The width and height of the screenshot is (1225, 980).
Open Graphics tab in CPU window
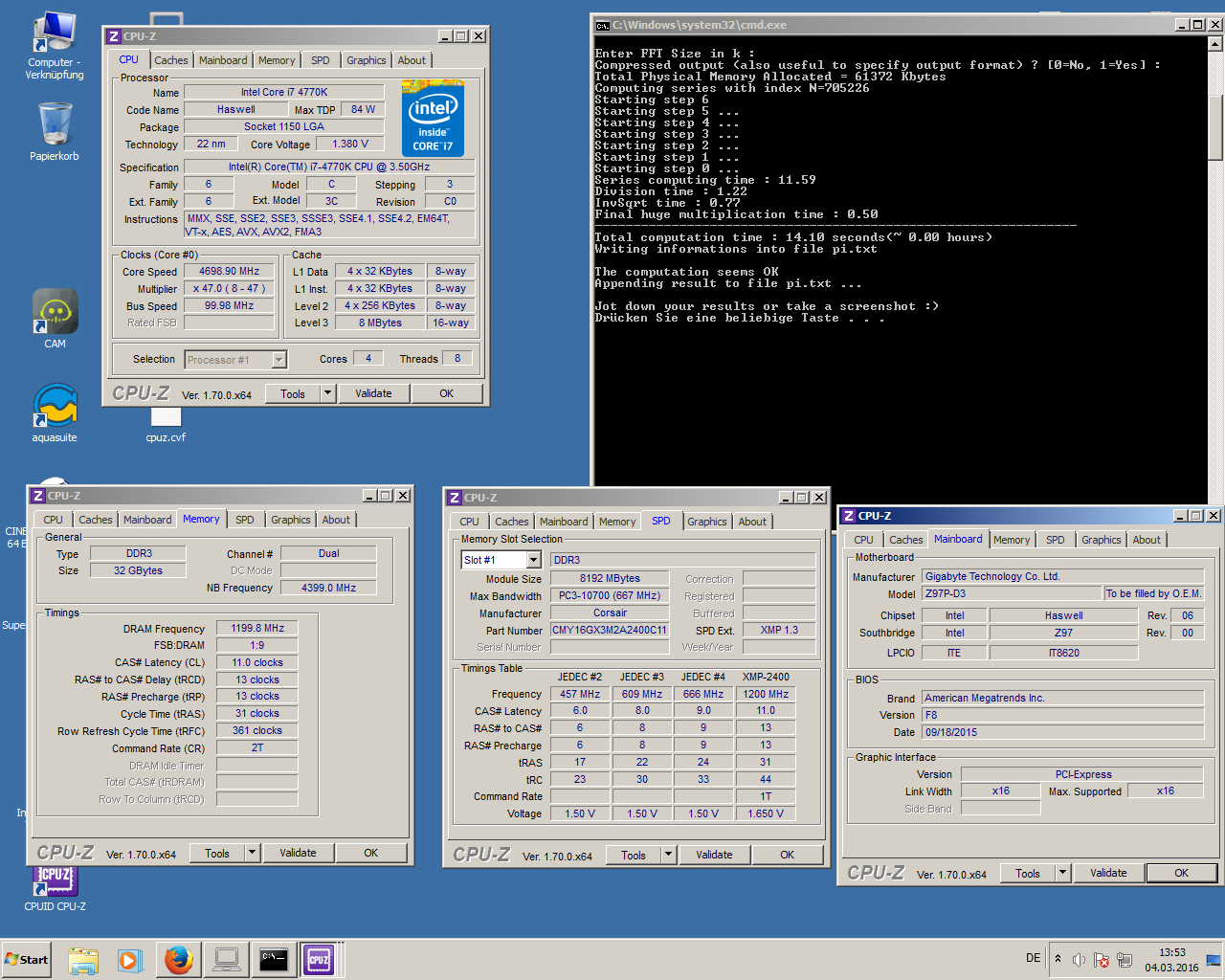[x=367, y=60]
